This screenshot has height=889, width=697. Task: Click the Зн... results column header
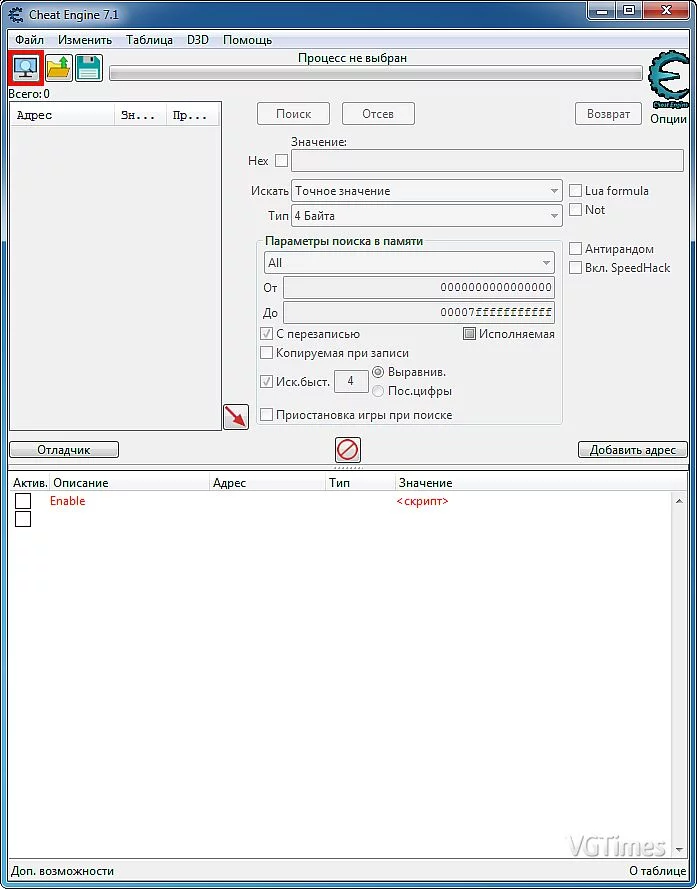141,115
